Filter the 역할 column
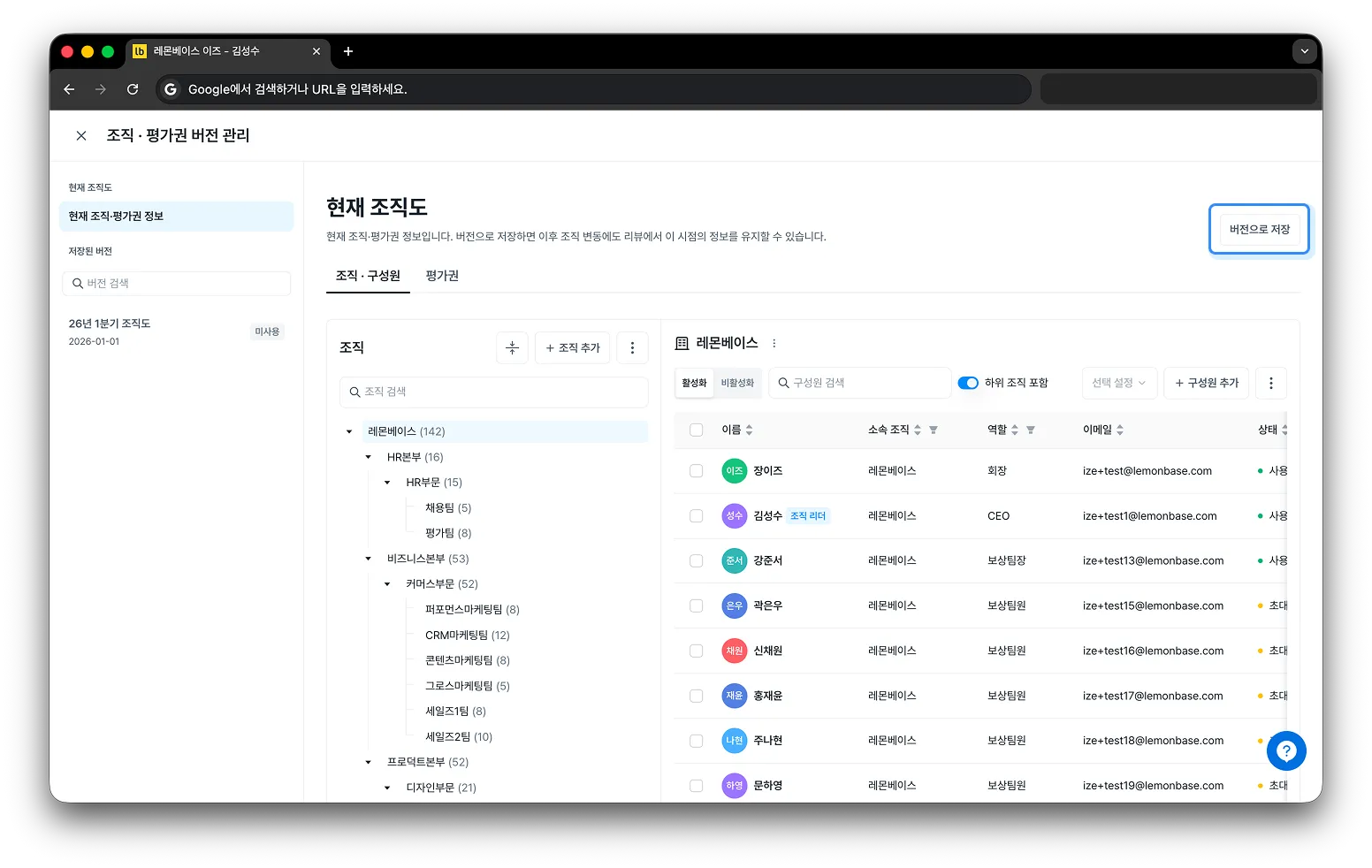The height and width of the screenshot is (868, 1372). [x=1031, y=430]
